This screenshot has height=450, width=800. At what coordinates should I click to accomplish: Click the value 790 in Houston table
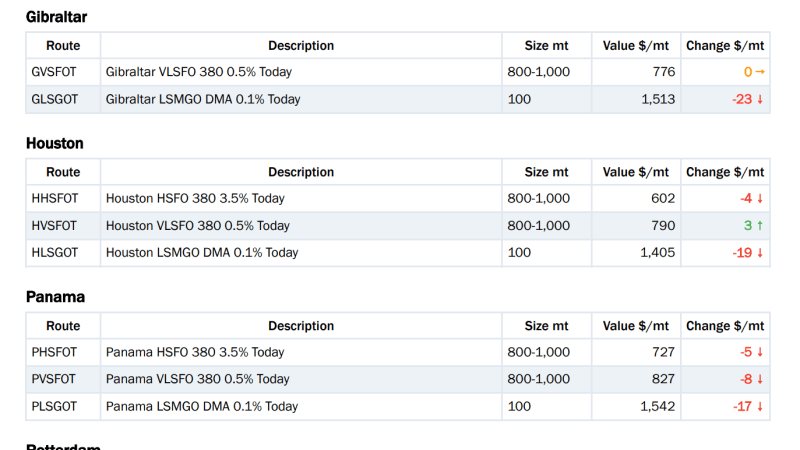pos(663,226)
